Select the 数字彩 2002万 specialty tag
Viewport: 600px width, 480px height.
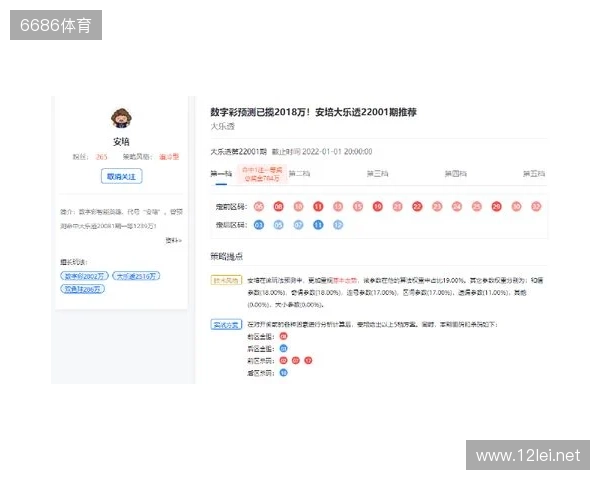84,276
